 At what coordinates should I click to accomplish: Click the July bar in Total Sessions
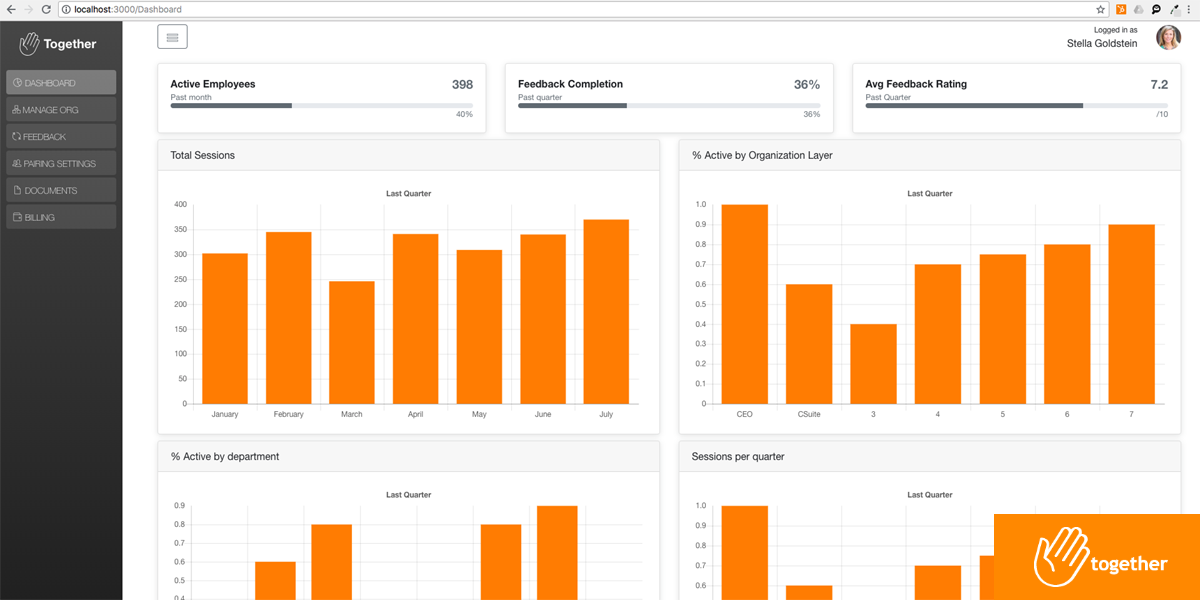tap(606, 312)
